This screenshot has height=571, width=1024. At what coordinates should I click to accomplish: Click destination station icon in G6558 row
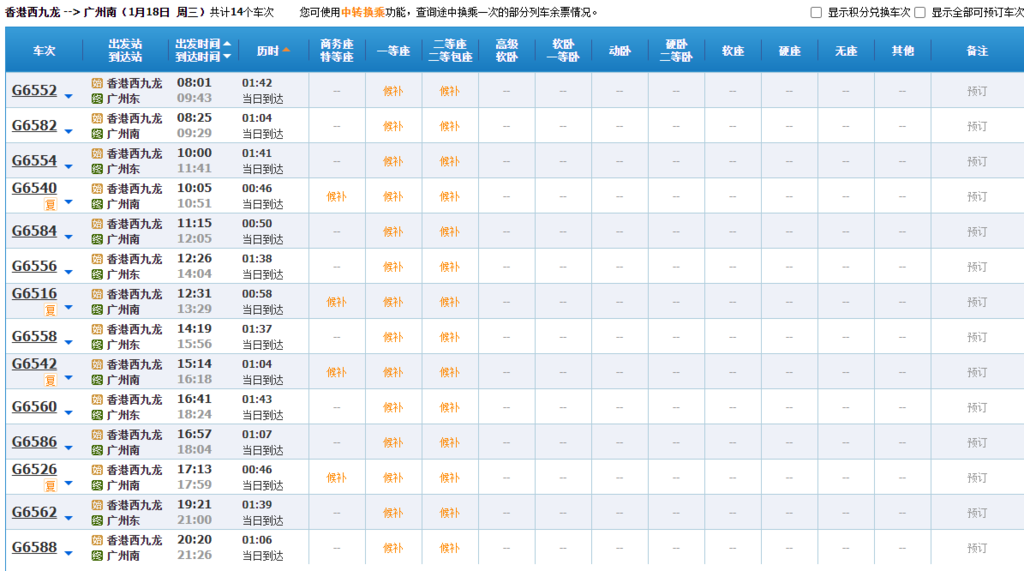[x=97, y=345]
